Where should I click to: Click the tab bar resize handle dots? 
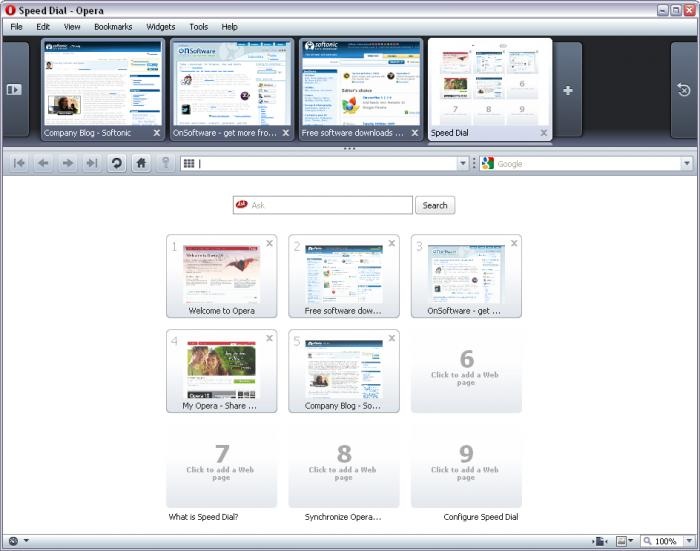pos(350,148)
